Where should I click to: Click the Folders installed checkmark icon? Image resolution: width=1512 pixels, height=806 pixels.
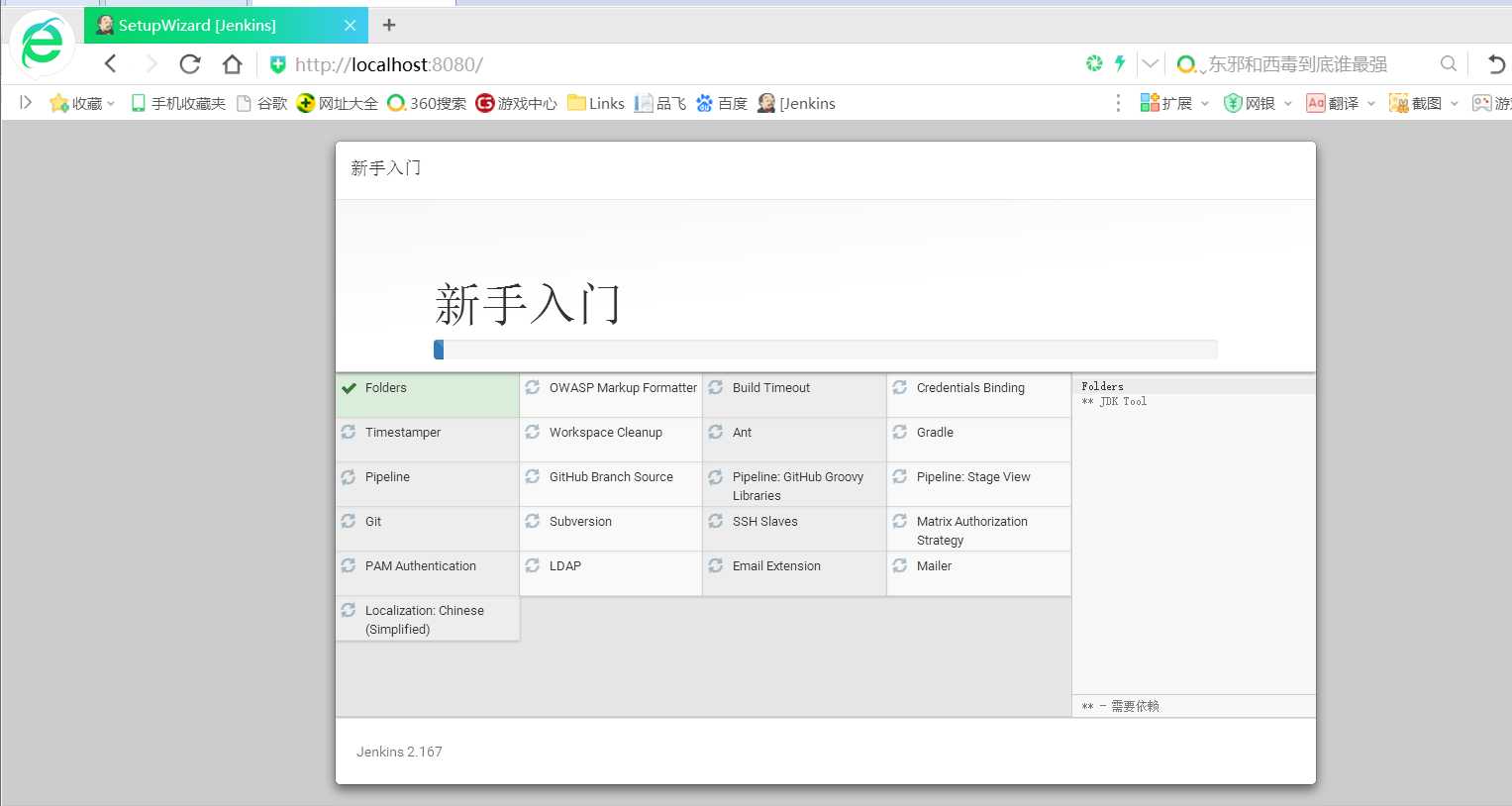(x=349, y=388)
